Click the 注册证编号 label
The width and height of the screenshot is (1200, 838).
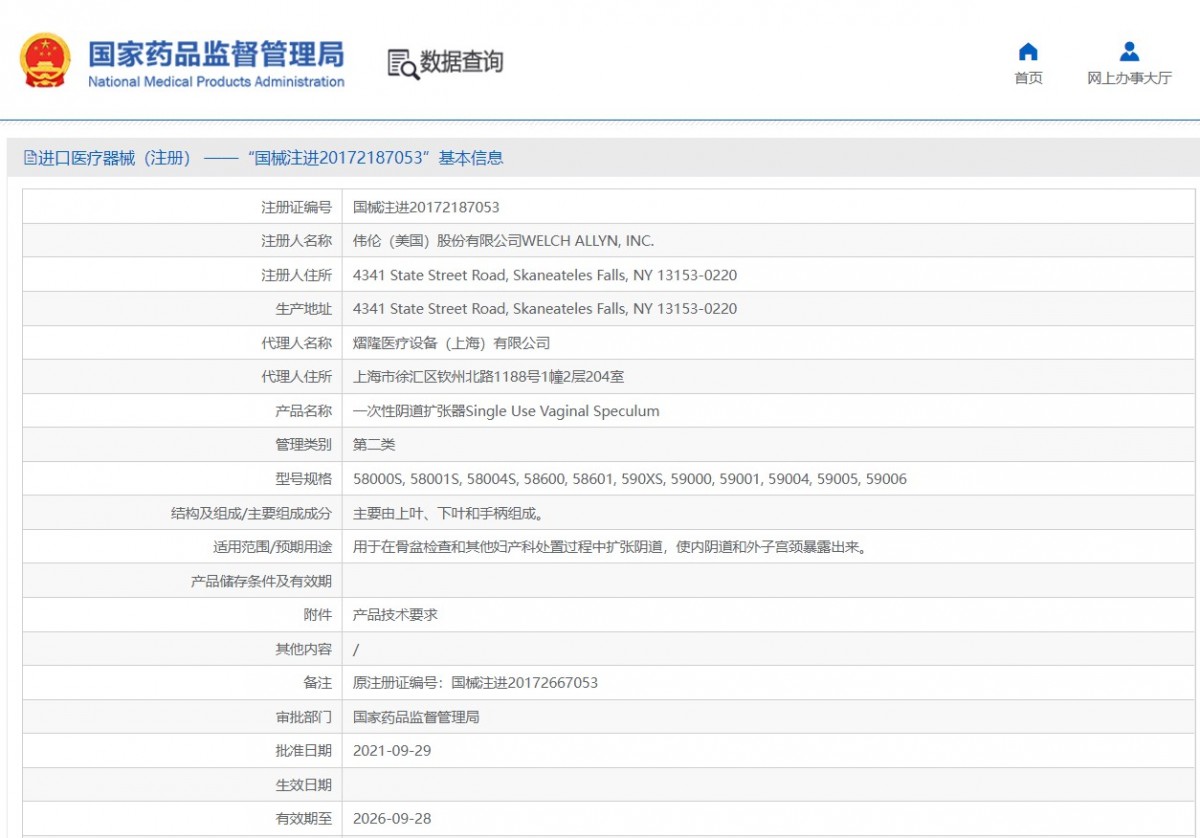(x=296, y=207)
